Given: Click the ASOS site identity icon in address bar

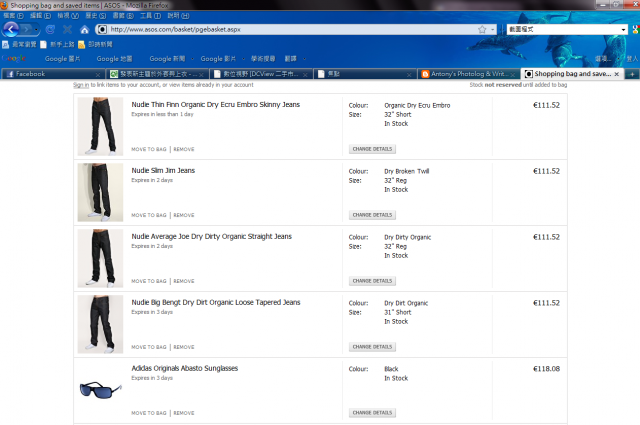Looking at the screenshot, I should click(102, 29).
